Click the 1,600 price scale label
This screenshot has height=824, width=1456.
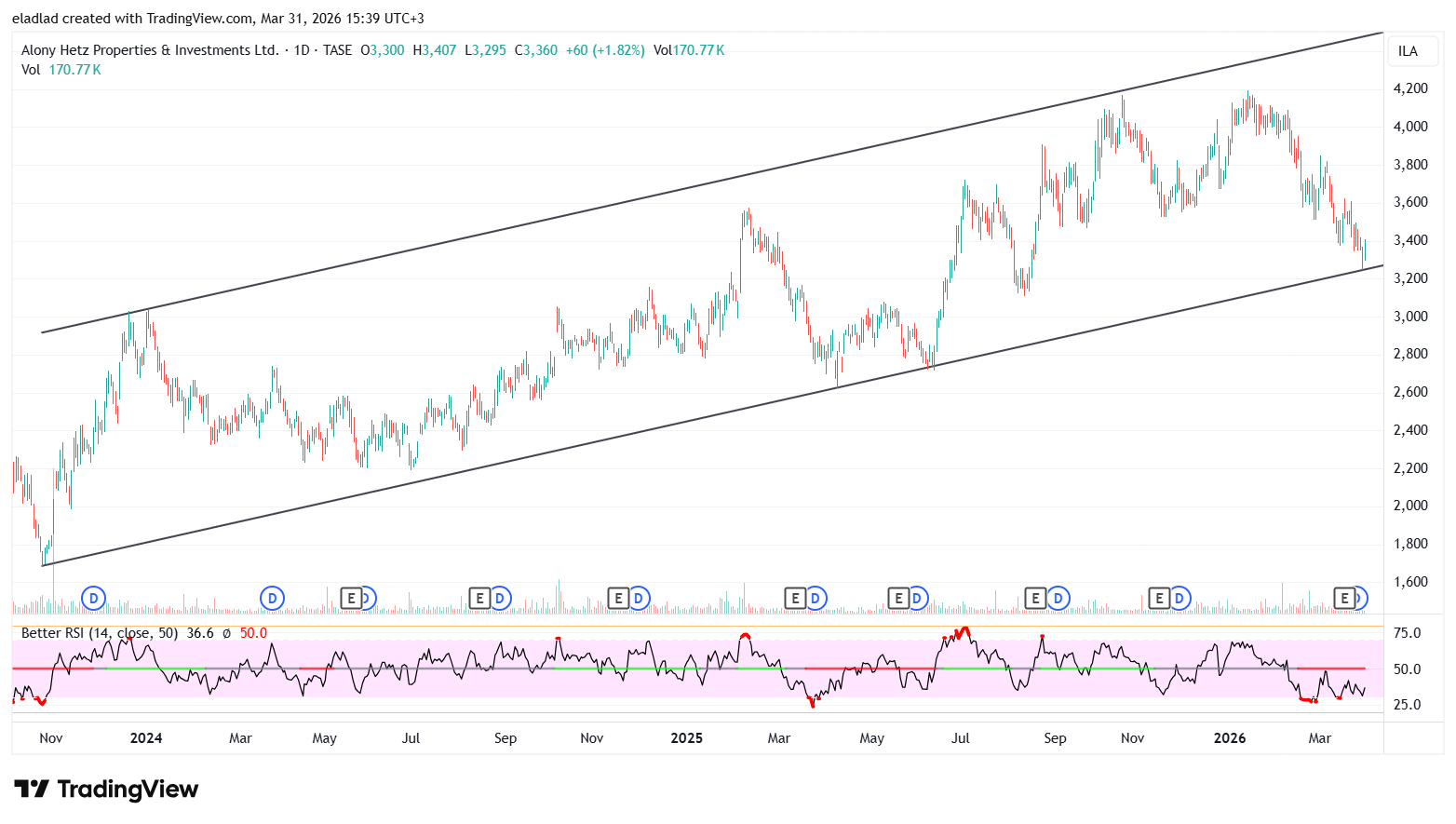click(1410, 582)
